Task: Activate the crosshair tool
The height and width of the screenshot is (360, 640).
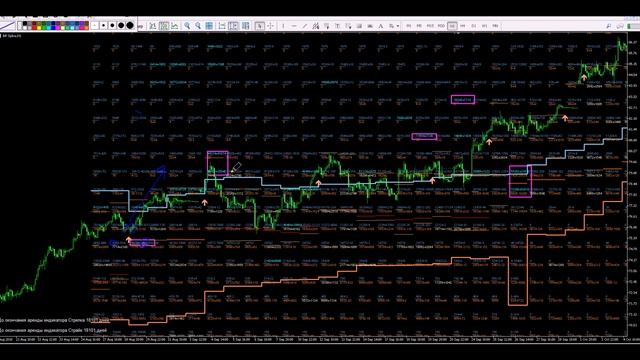Action: pyautogui.click(x=270, y=26)
